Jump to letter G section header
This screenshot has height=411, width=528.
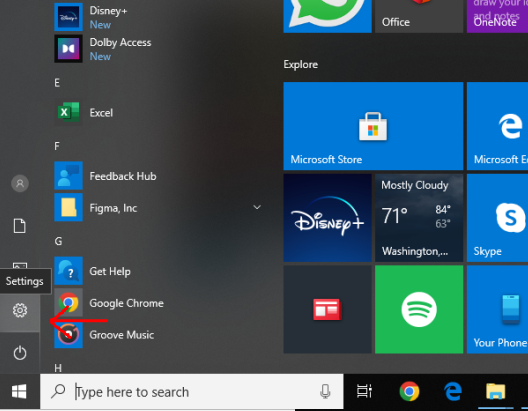point(58,241)
